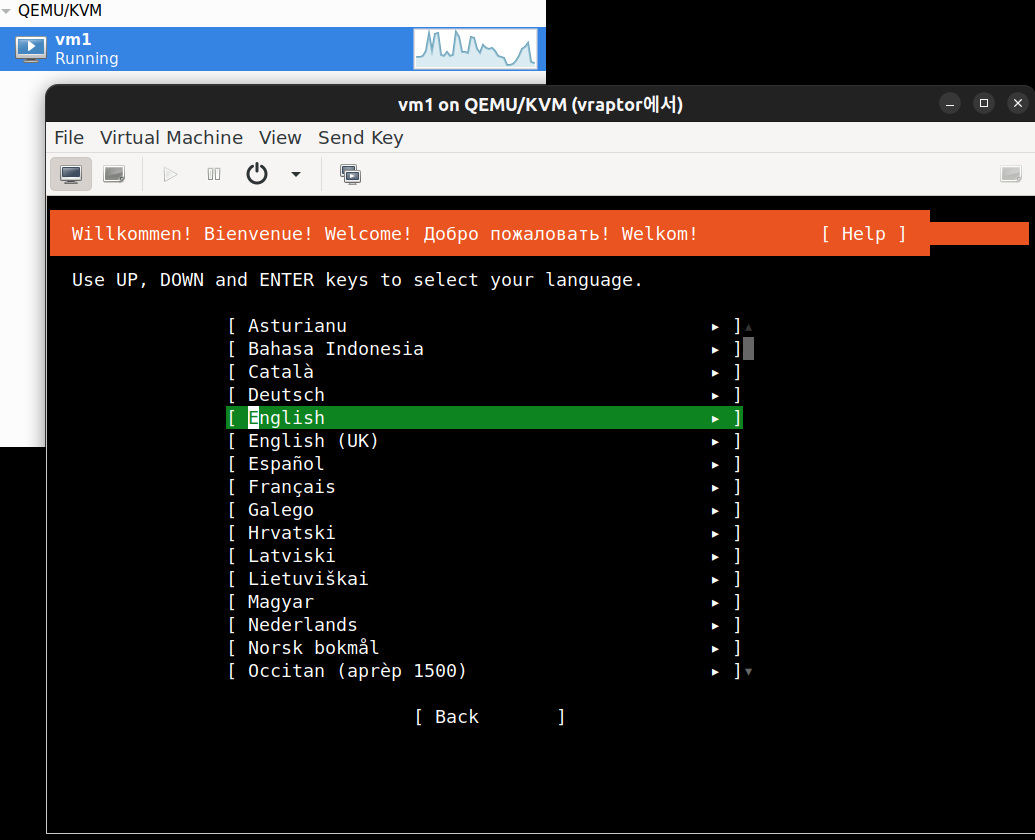The width and height of the screenshot is (1035, 840).
Task: Select the Latviski language
Action: click(484, 556)
